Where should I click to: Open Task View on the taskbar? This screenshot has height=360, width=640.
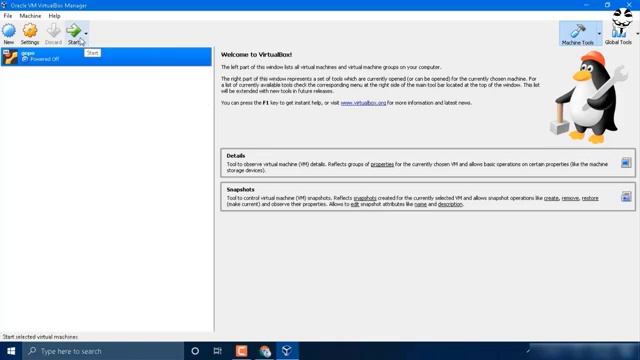point(218,351)
